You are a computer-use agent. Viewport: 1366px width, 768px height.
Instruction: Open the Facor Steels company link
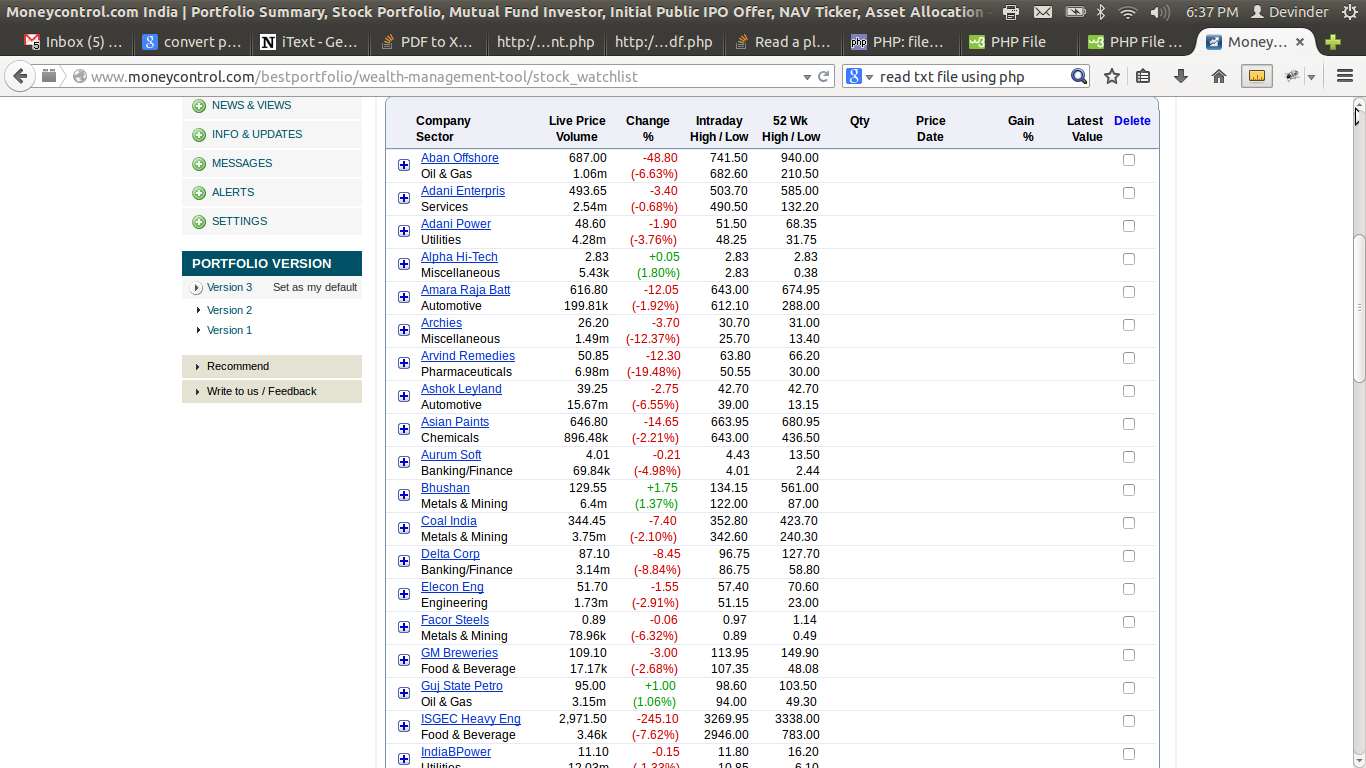pos(455,620)
